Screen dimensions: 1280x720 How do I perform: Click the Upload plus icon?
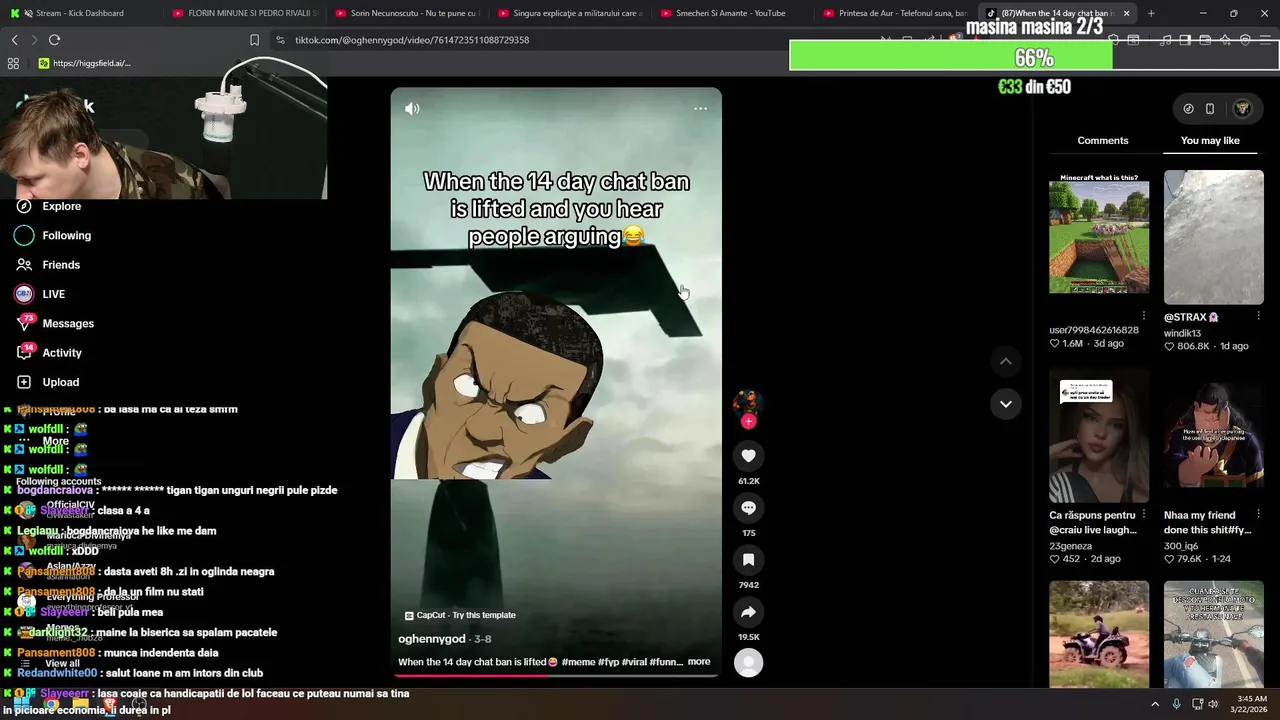pos(24,382)
